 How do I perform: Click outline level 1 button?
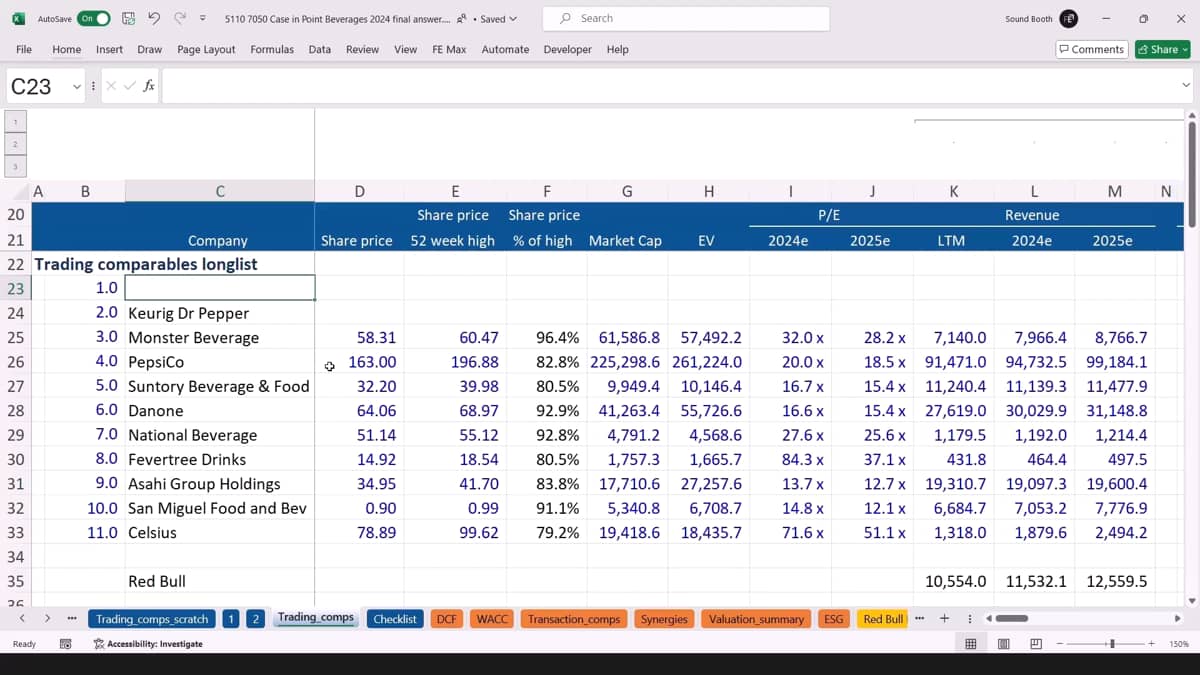click(x=15, y=122)
